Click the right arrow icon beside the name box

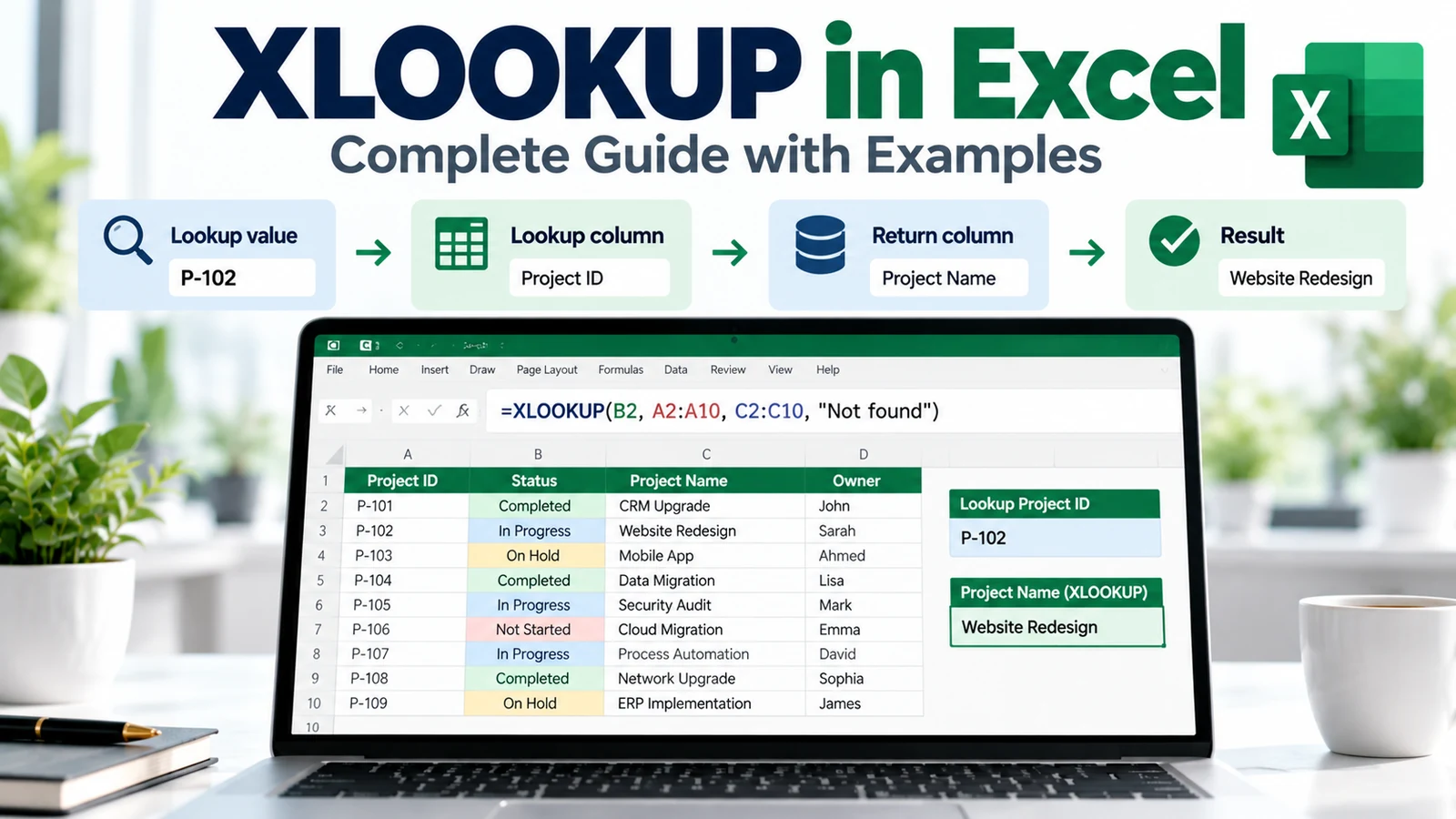(361, 410)
